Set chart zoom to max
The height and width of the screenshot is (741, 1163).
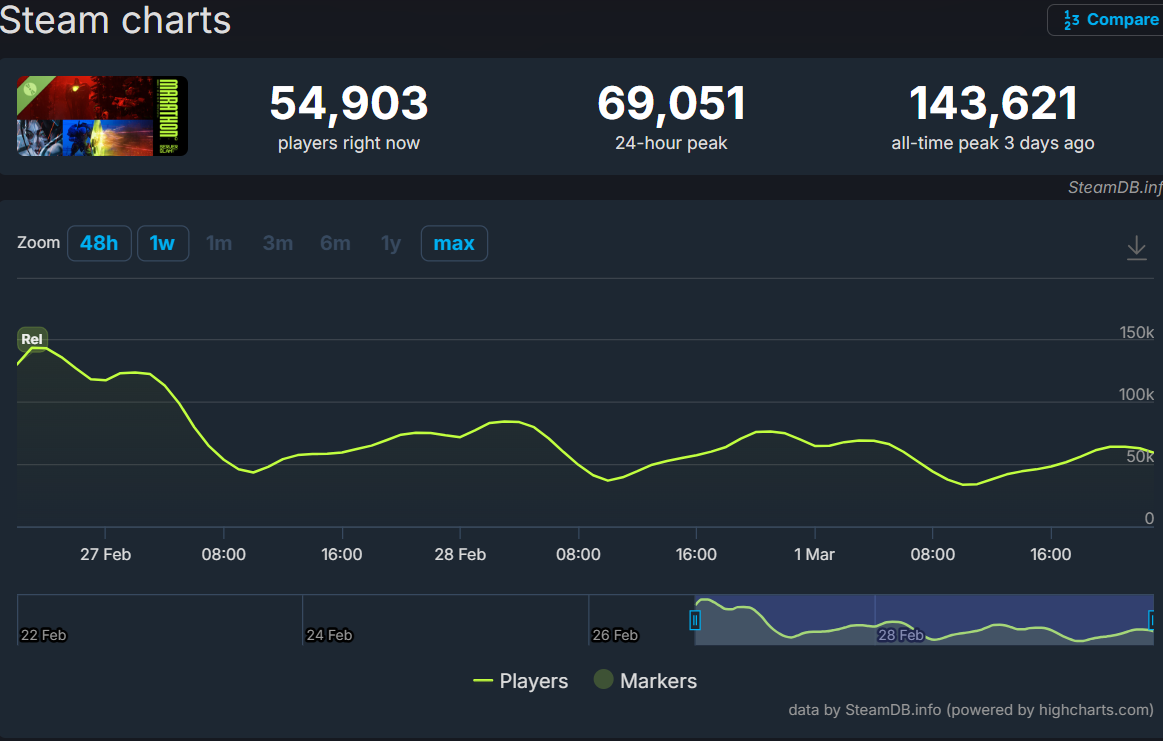pyautogui.click(x=454, y=243)
